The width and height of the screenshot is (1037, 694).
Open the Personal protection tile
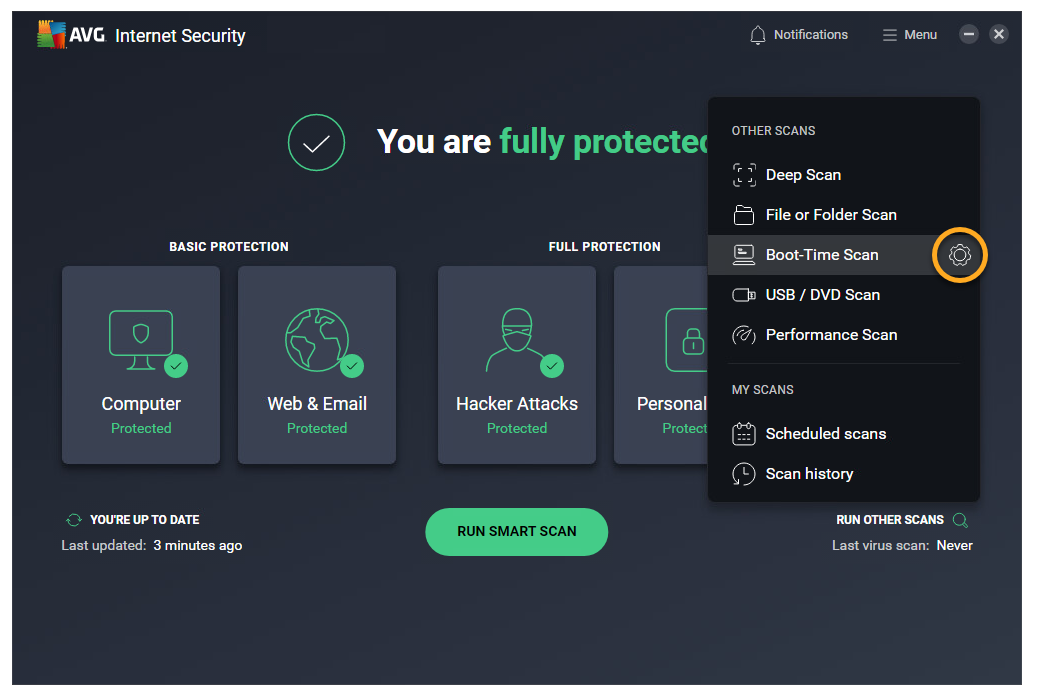(661, 365)
